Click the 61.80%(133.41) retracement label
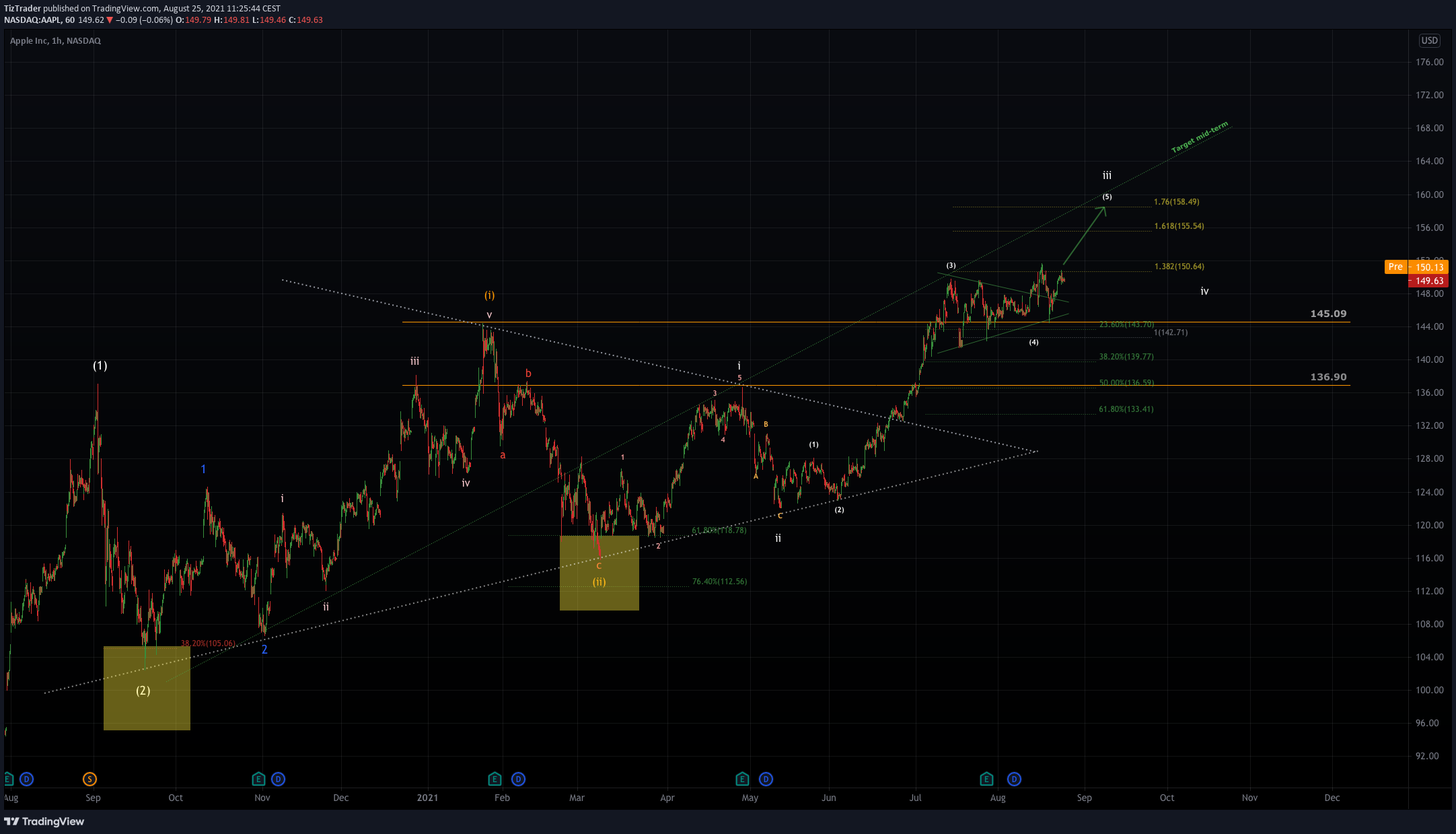1456x834 pixels. coord(1126,409)
